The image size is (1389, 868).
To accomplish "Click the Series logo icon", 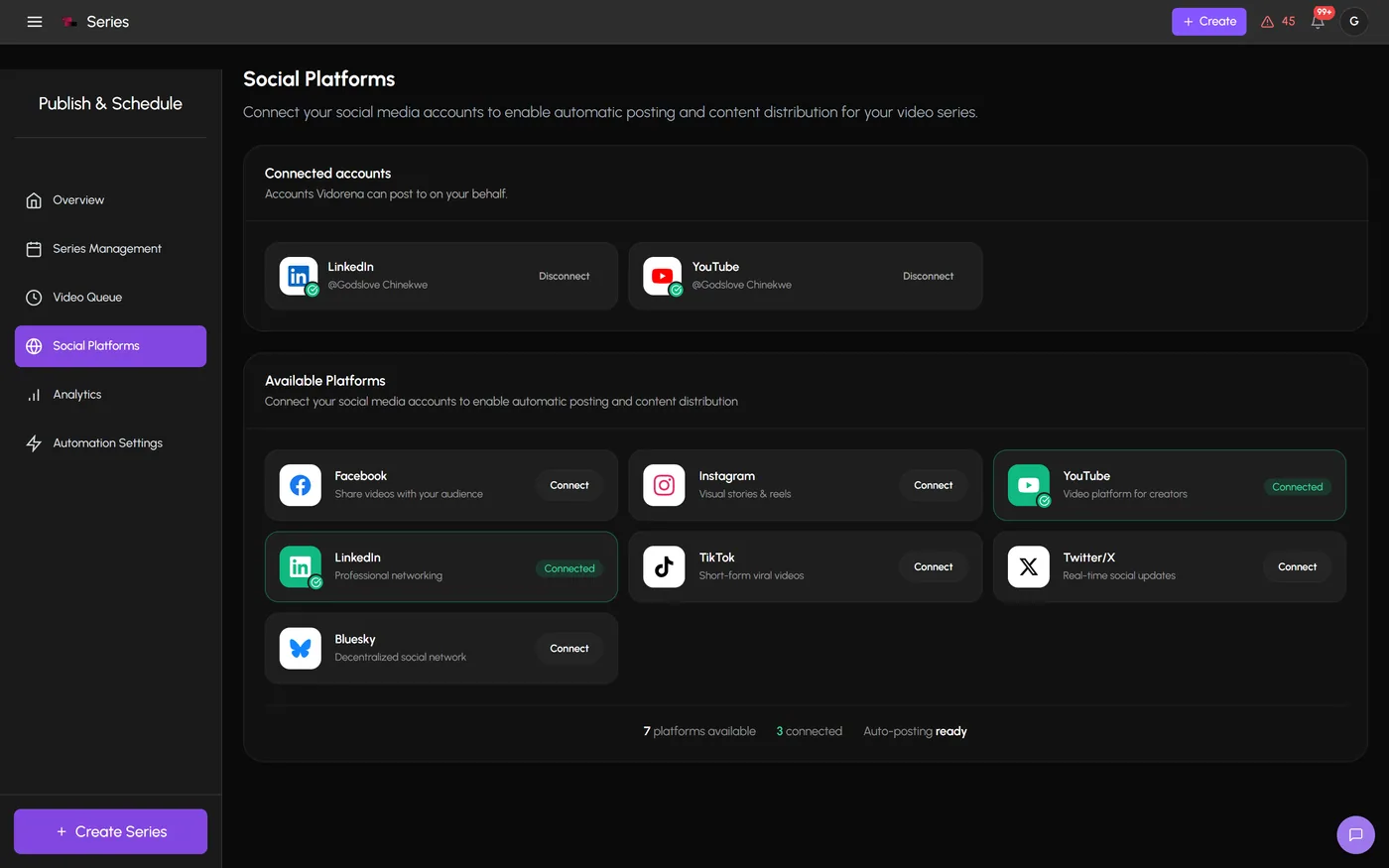I will pos(69,22).
